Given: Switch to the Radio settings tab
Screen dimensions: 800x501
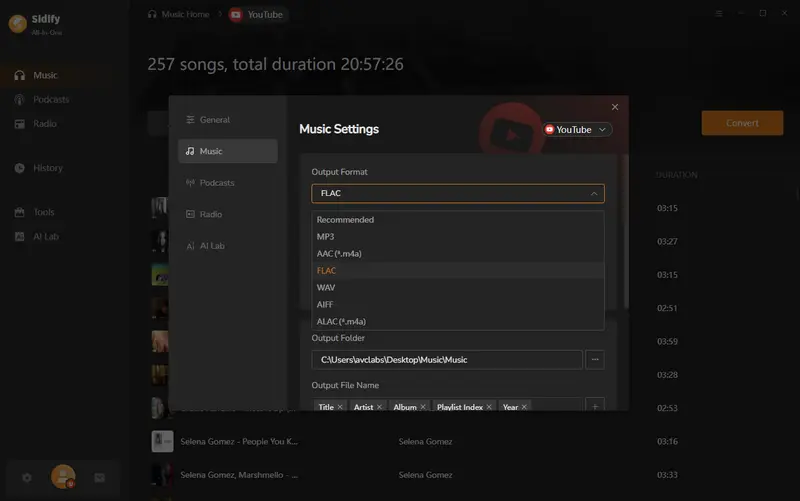Looking at the screenshot, I should (210, 215).
